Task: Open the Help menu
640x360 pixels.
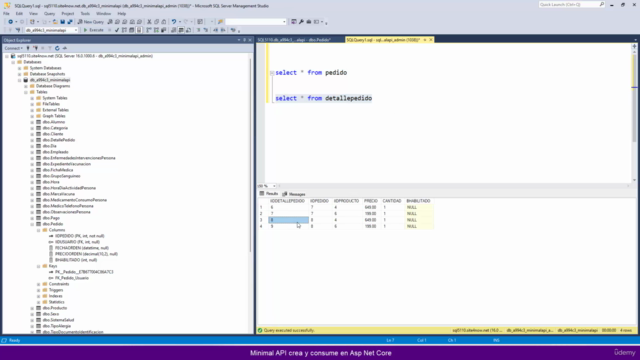Action: coord(122,13)
